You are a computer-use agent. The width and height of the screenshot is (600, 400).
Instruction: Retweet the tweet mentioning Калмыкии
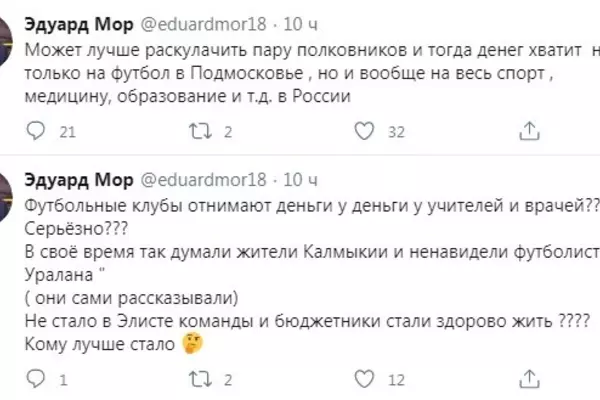(200, 380)
